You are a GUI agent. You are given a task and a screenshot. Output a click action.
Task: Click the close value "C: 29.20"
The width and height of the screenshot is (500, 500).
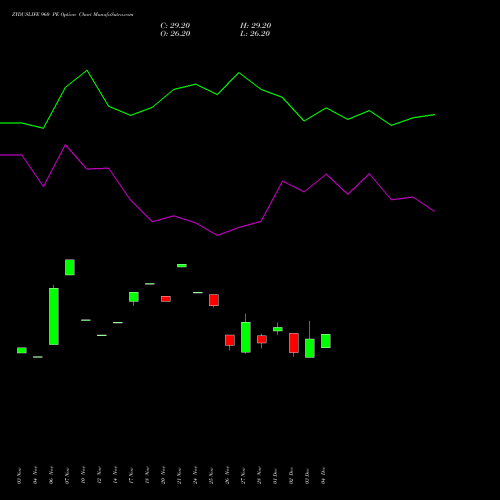pos(175,26)
